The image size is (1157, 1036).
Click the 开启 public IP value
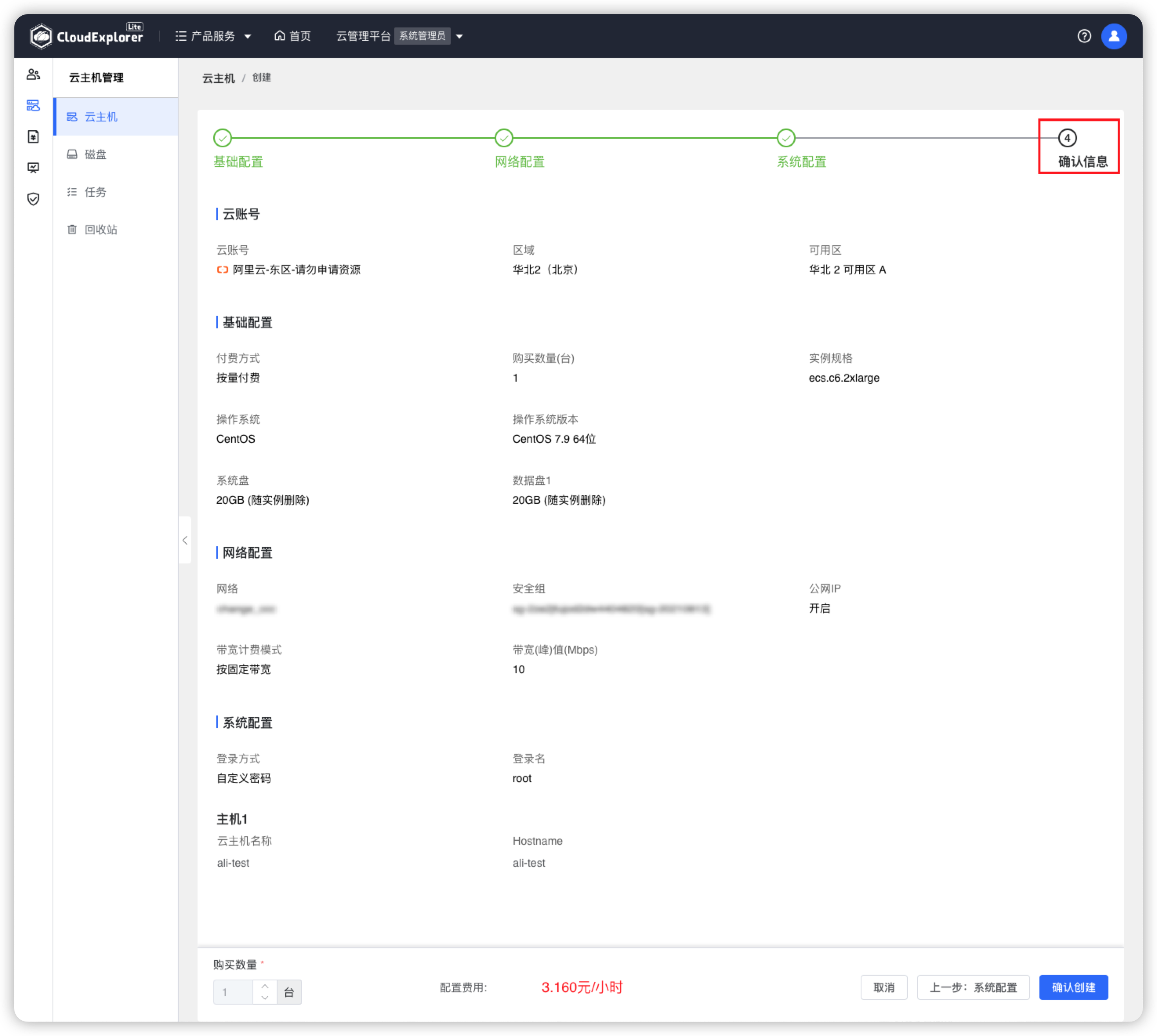pyautogui.click(x=820, y=609)
